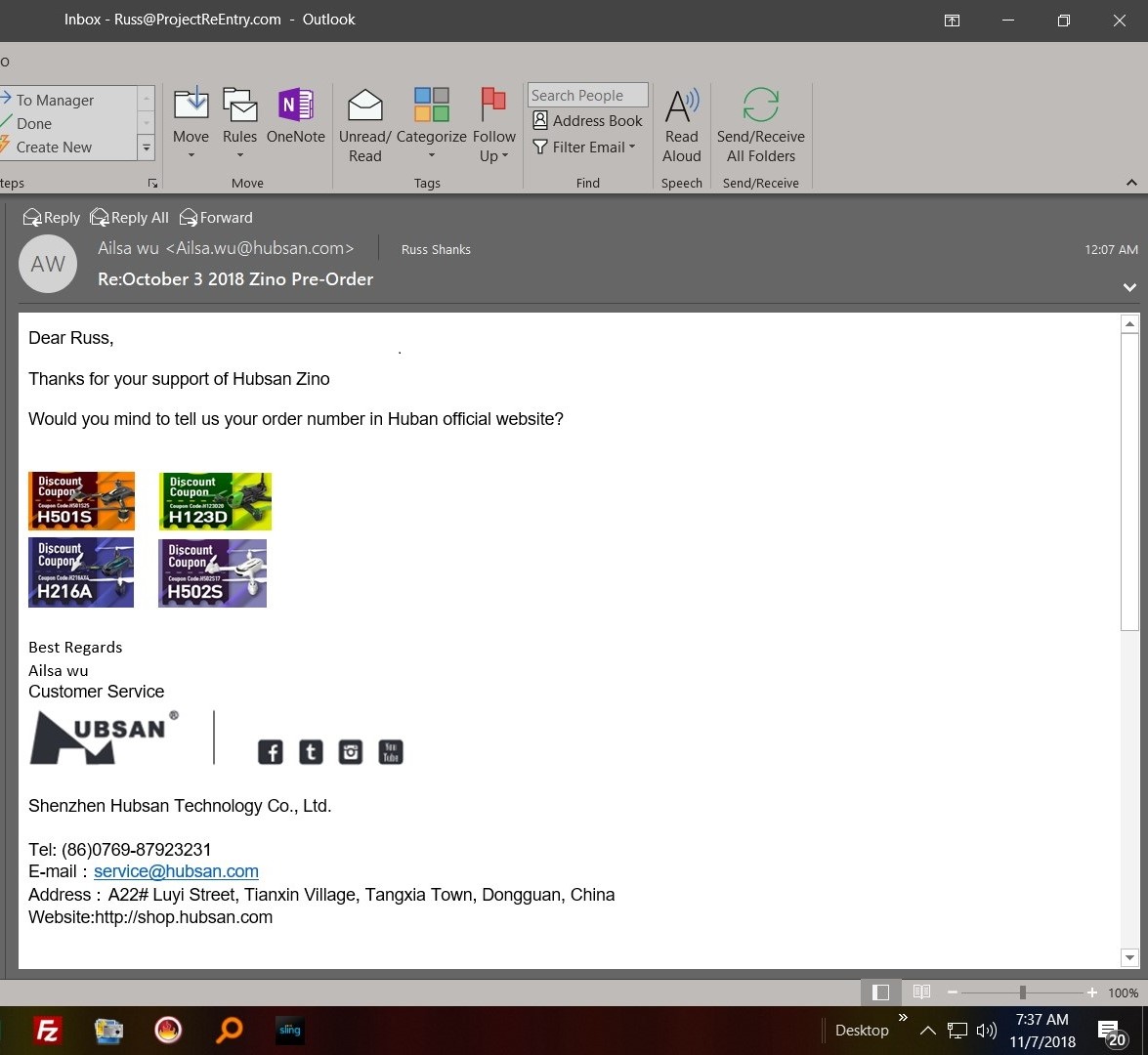The height and width of the screenshot is (1055, 1148).
Task: Open Filter Email menu
Action: [584, 148]
